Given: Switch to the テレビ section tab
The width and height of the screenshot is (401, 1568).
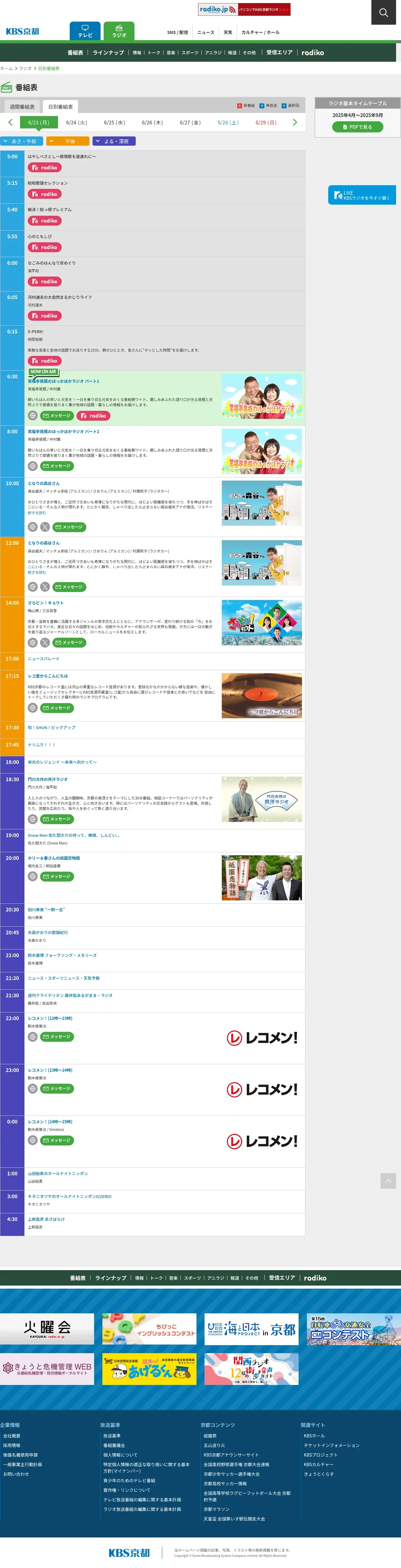Looking at the screenshot, I should click(x=85, y=31).
